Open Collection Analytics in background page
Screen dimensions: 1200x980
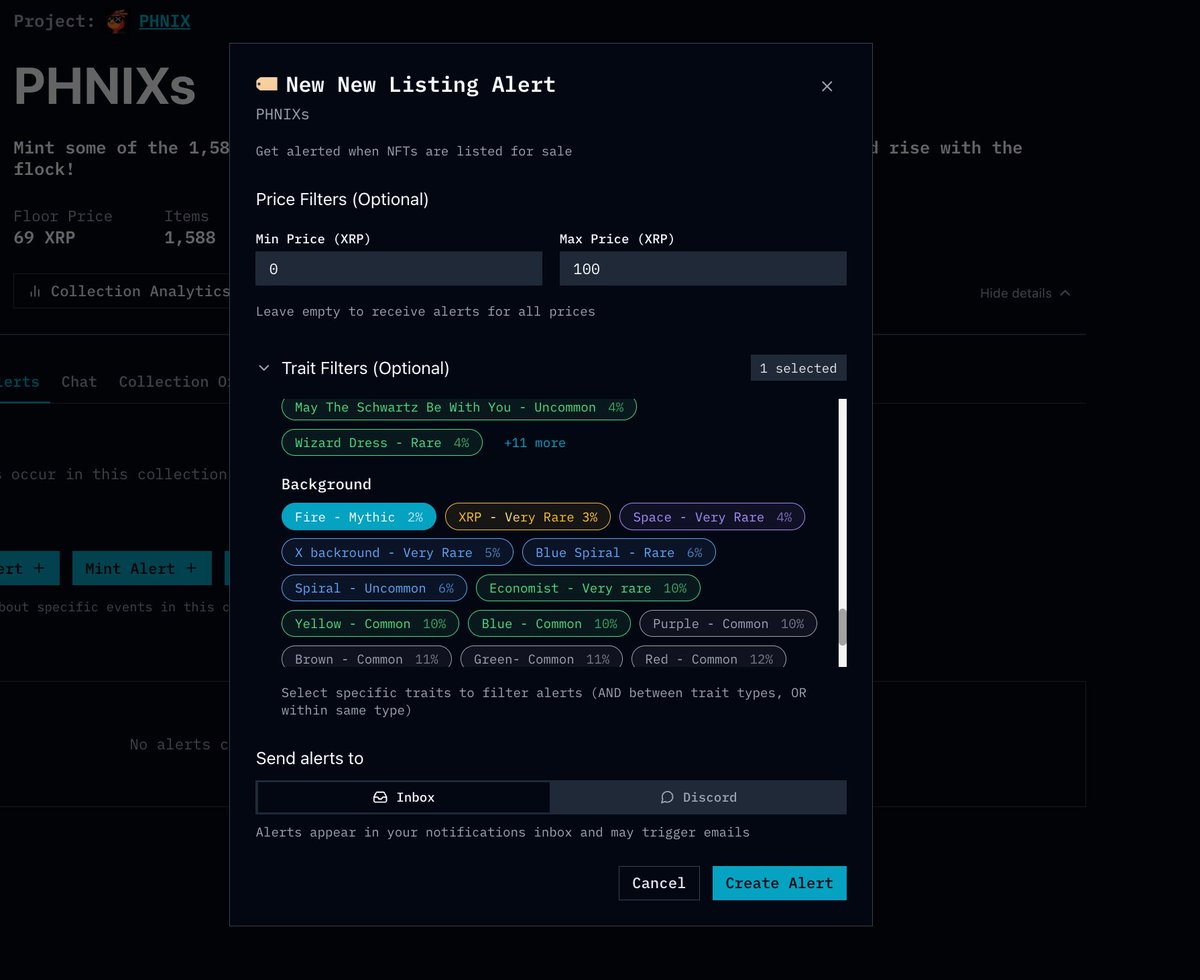[x=122, y=291]
